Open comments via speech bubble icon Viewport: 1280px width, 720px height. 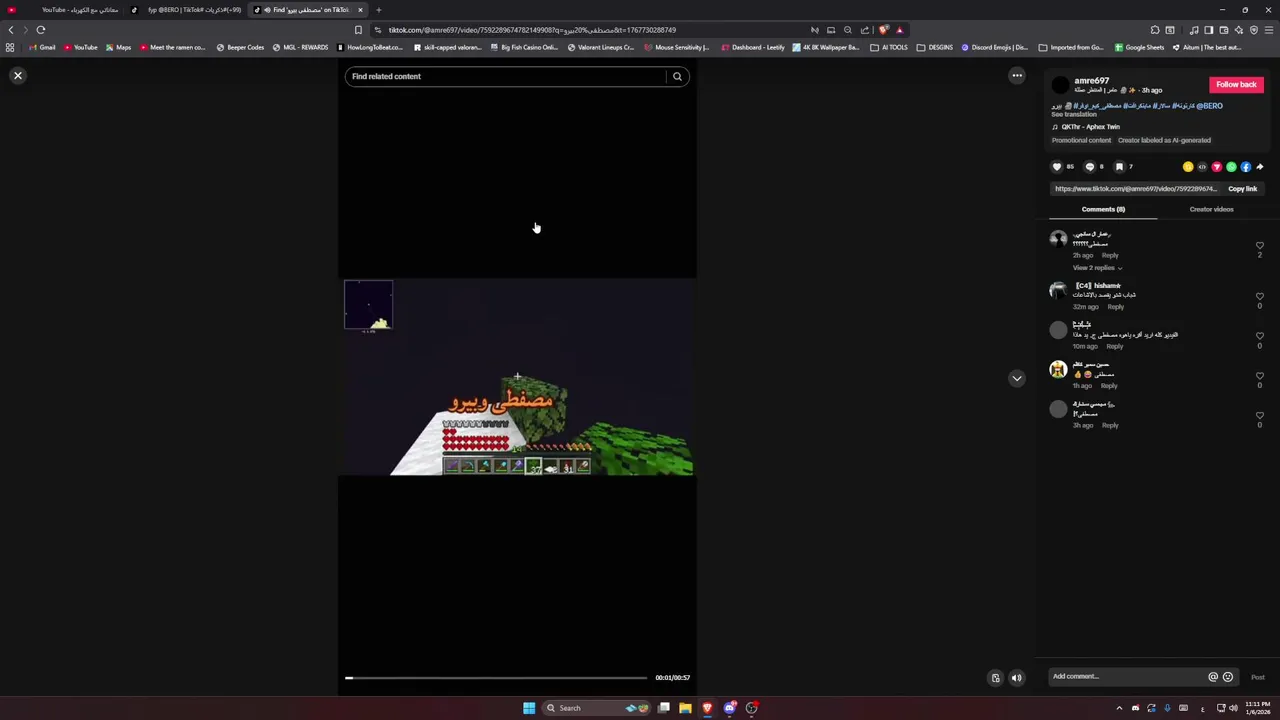pyautogui.click(x=1090, y=167)
